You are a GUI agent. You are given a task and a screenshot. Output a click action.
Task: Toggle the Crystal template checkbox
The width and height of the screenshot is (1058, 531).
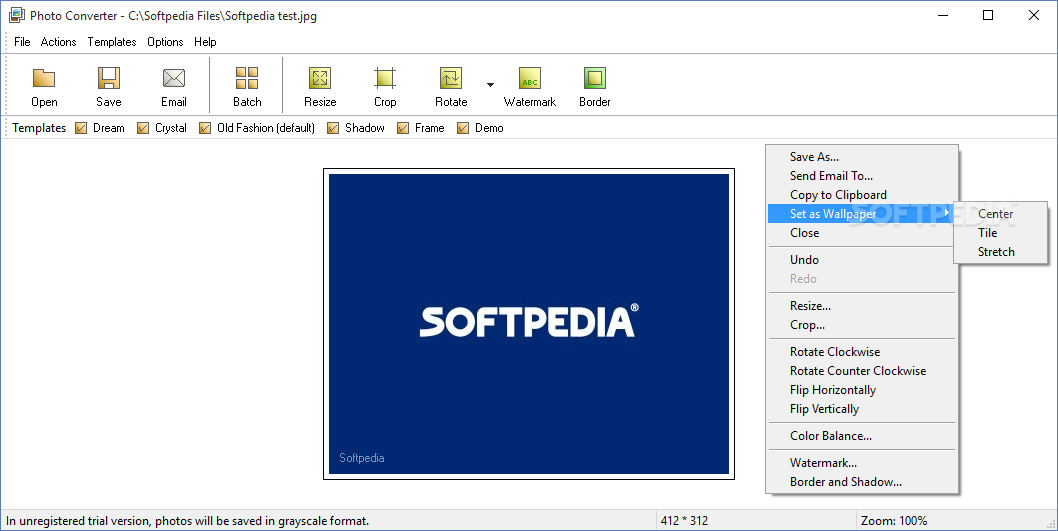pyautogui.click(x=143, y=128)
